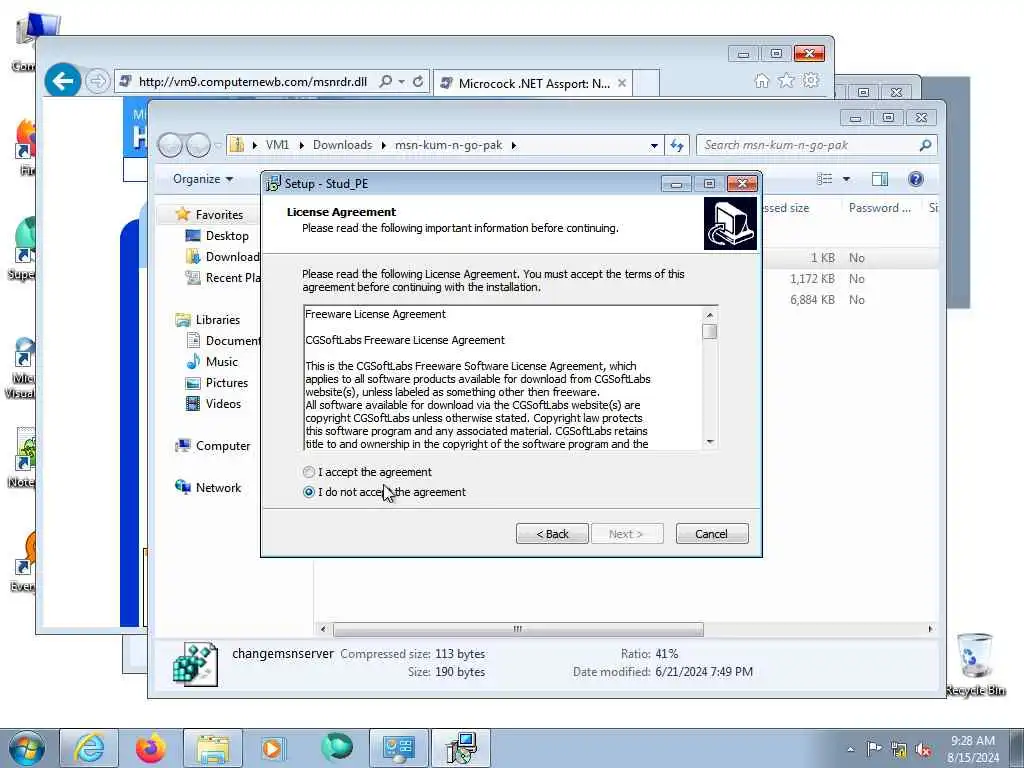
Task: Open Videos library in sidebar
Action: pyautogui.click(x=223, y=404)
